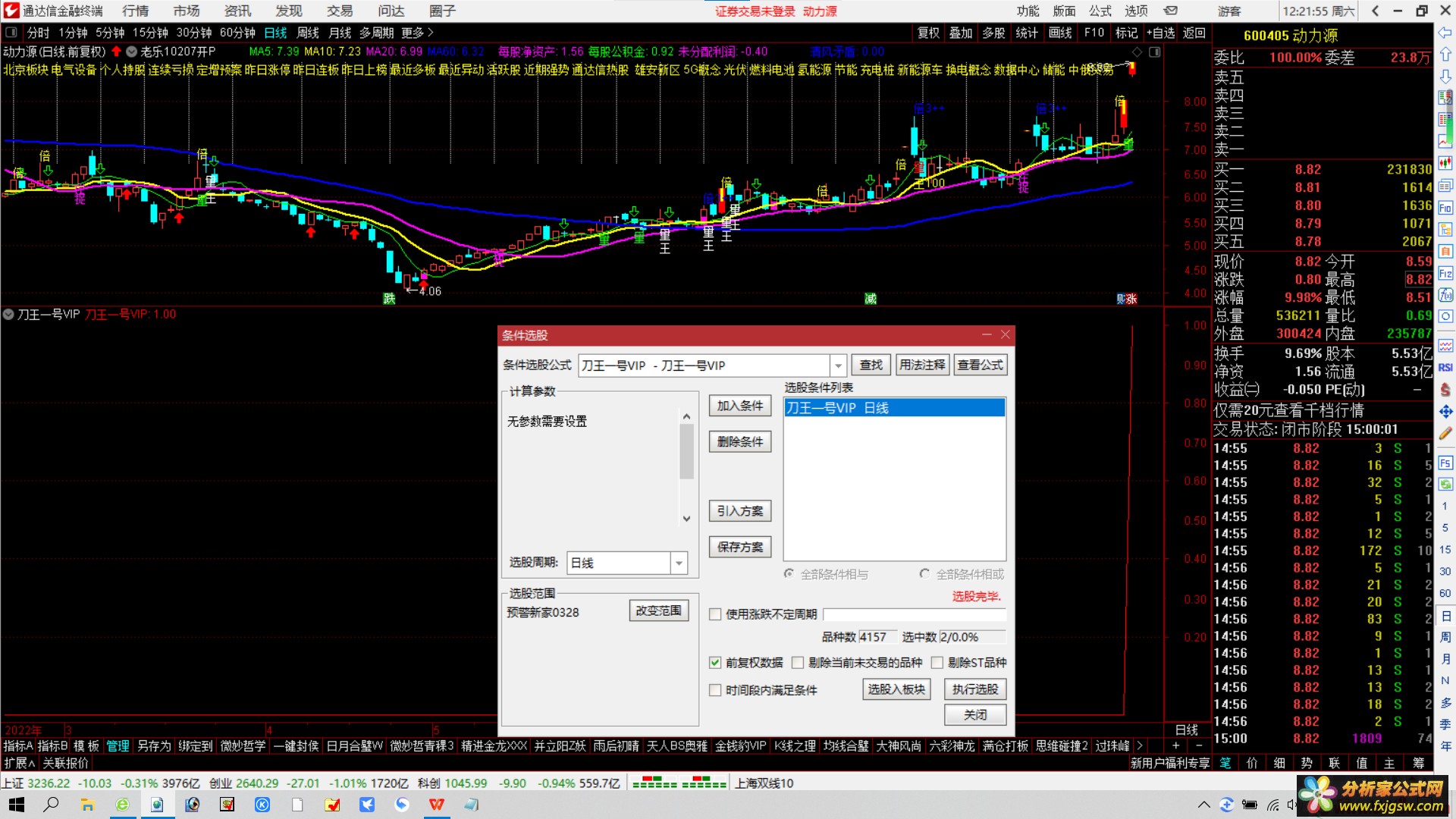Expand 更多 periods chevron
Image resolution: width=1456 pixels, height=819 pixels.
pyautogui.click(x=430, y=33)
